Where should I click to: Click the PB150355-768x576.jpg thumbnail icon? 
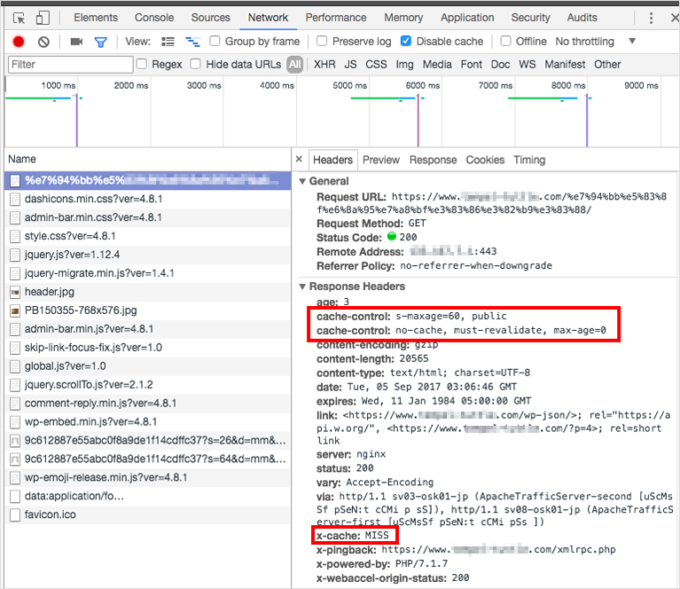pos(15,311)
